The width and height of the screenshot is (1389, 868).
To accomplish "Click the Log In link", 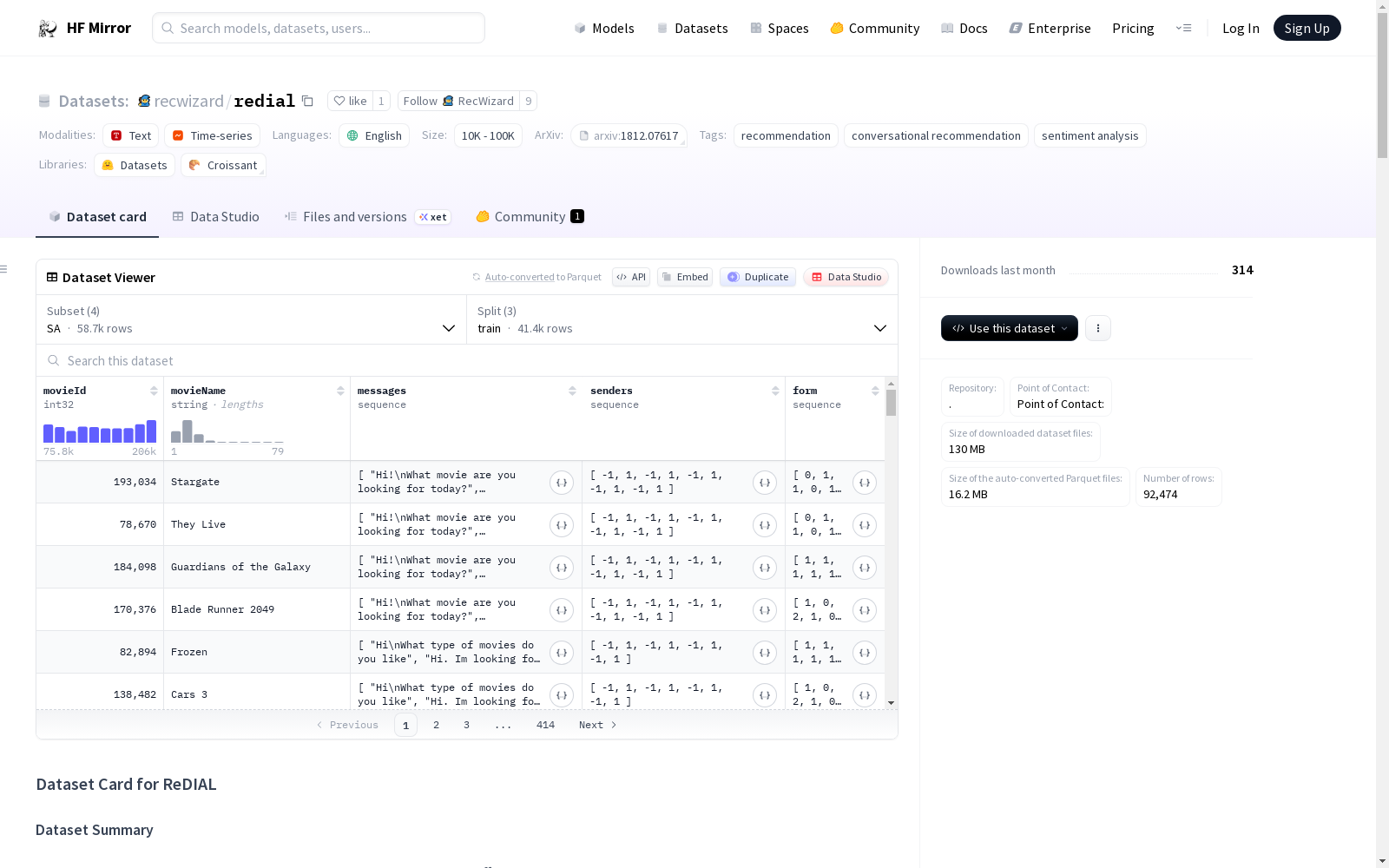I will click(1241, 28).
